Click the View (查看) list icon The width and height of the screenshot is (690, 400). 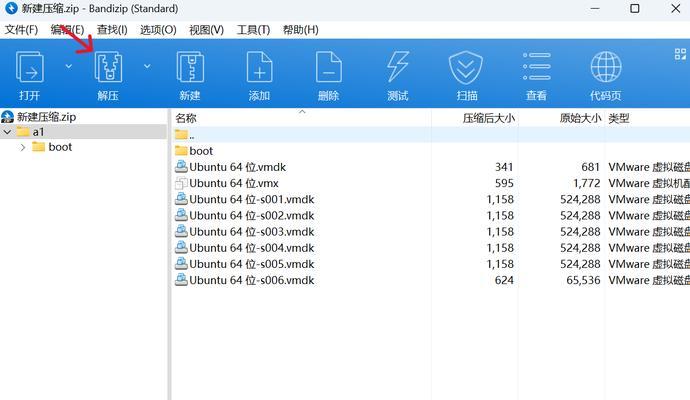(x=536, y=66)
